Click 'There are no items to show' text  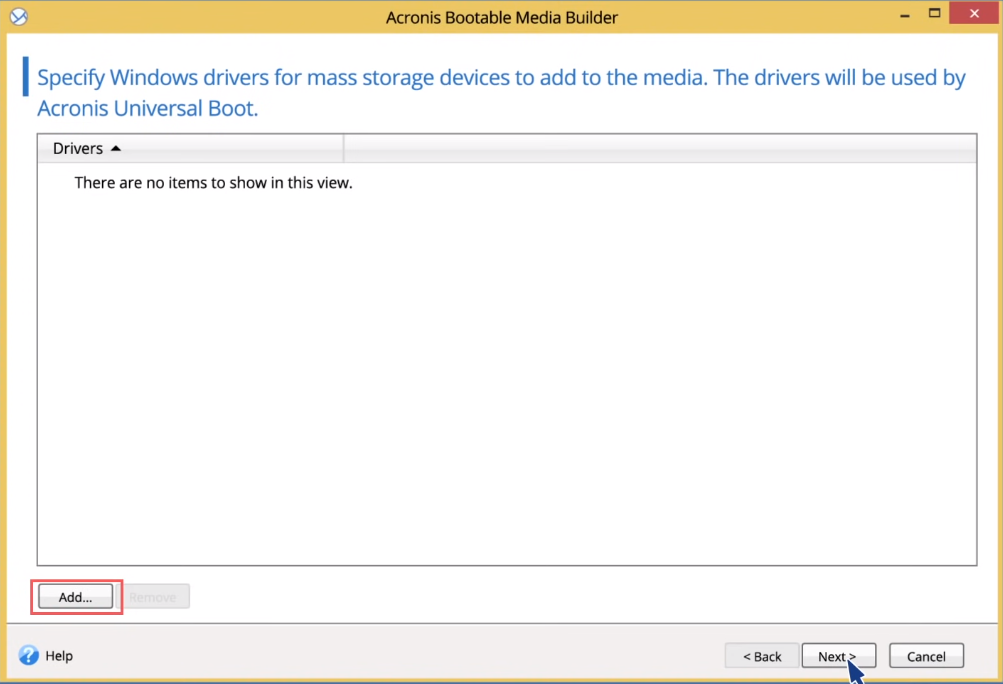213,183
